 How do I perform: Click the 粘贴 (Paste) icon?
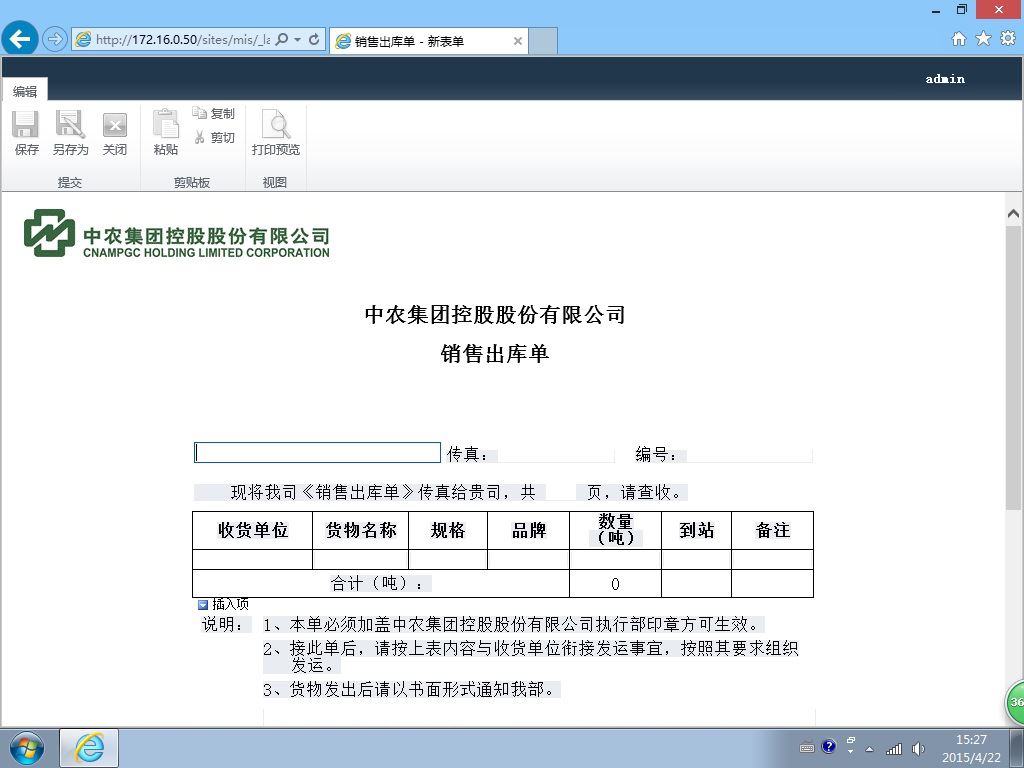tap(165, 133)
